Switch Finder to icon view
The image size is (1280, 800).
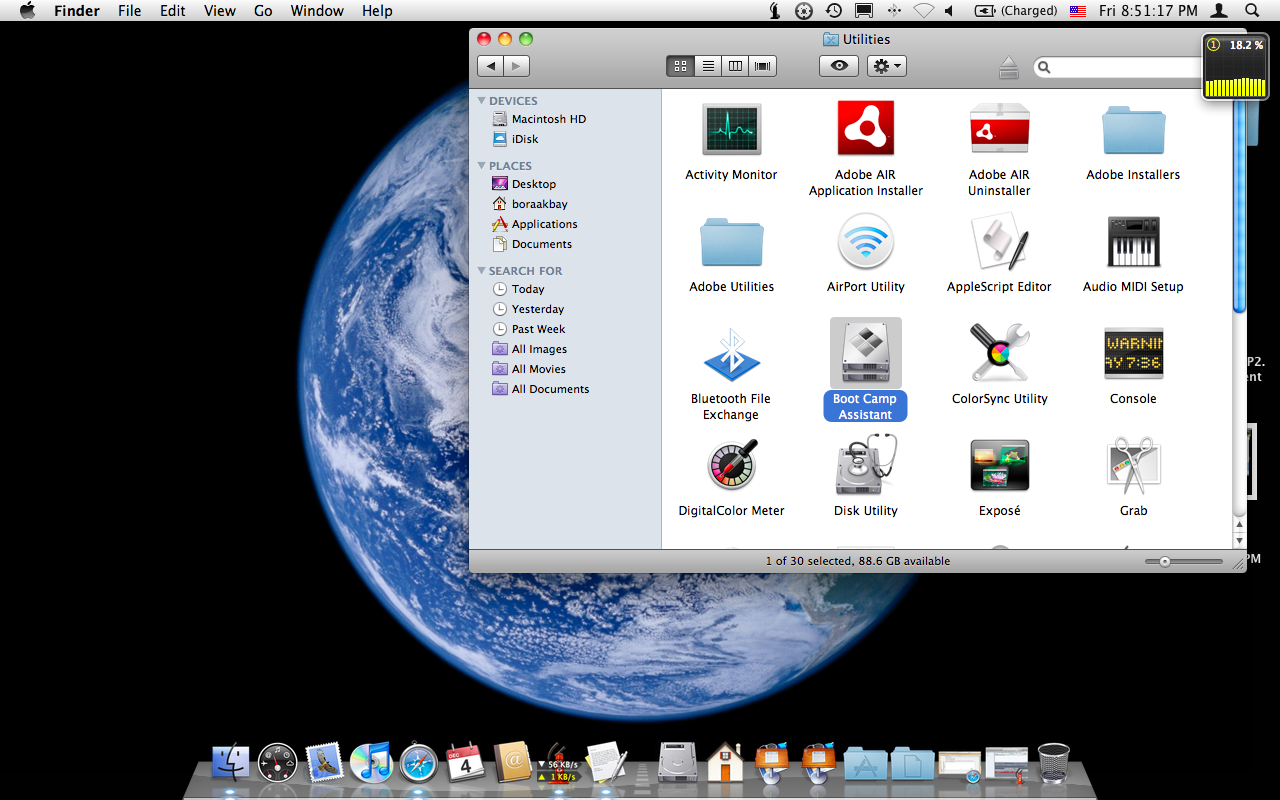click(680, 66)
